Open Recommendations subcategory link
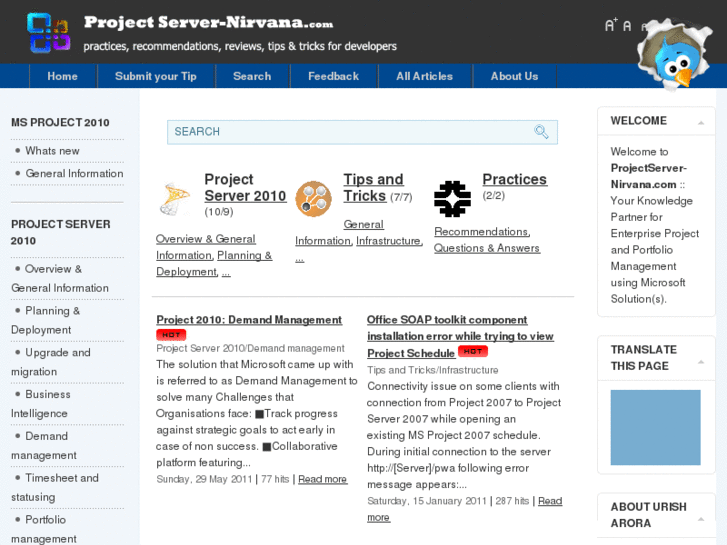The image size is (727, 545). (x=481, y=231)
